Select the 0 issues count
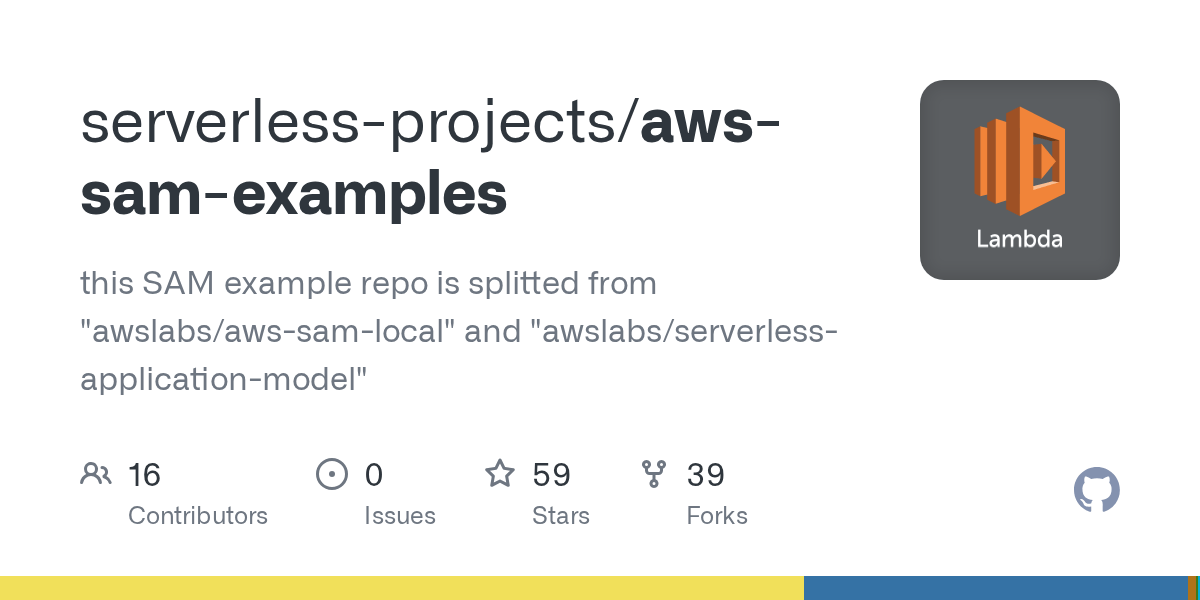This screenshot has width=1200, height=600. click(373, 474)
